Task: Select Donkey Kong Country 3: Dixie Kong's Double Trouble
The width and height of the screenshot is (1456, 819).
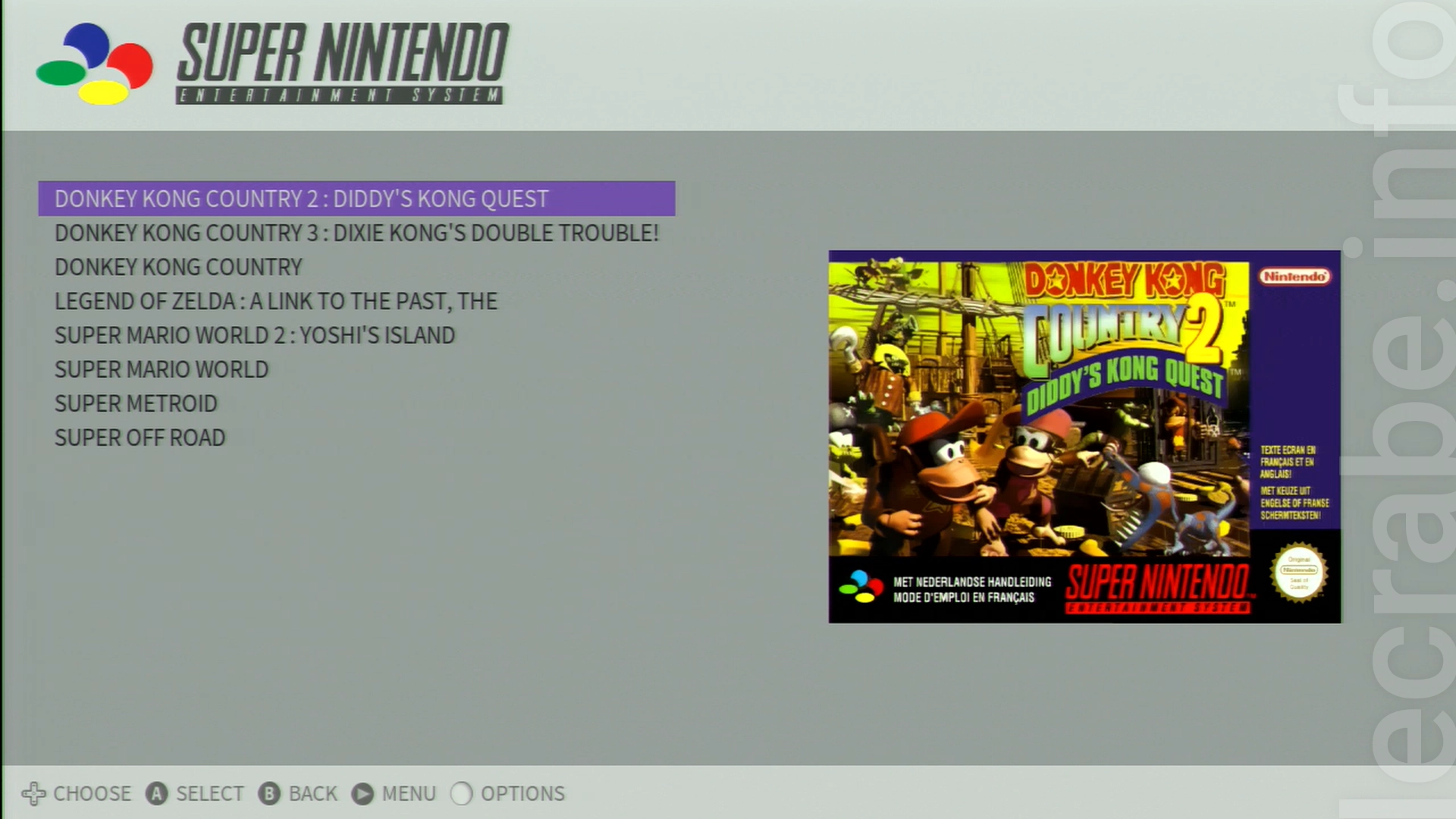Action: (356, 233)
